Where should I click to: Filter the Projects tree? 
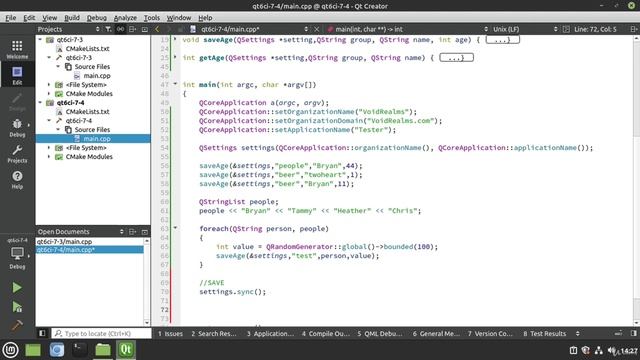coord(108,29)
